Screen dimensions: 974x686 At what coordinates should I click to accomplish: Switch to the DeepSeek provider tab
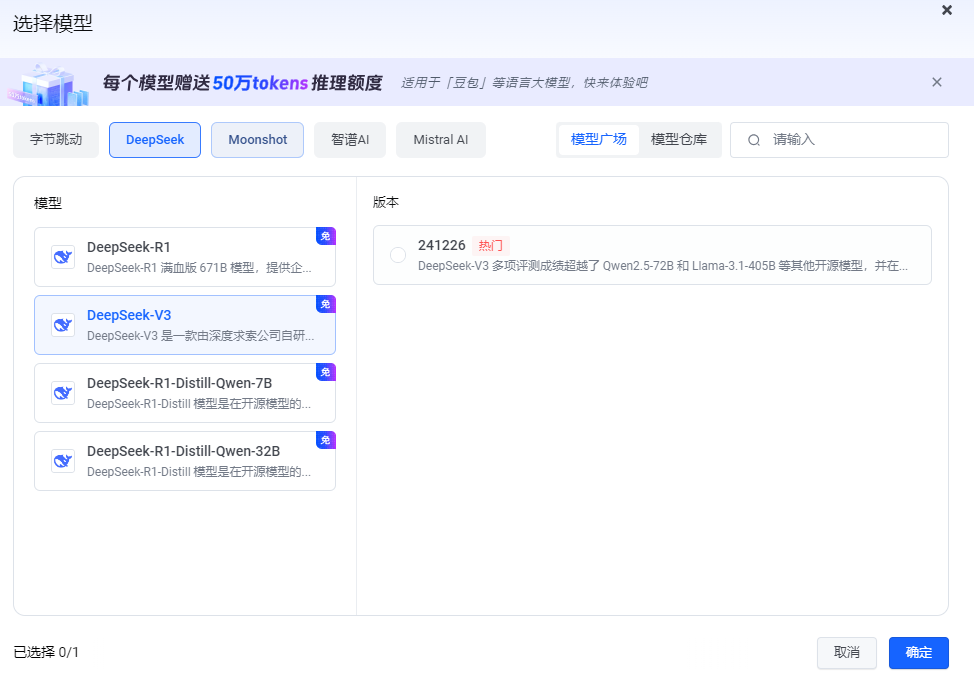click(155, 140)
